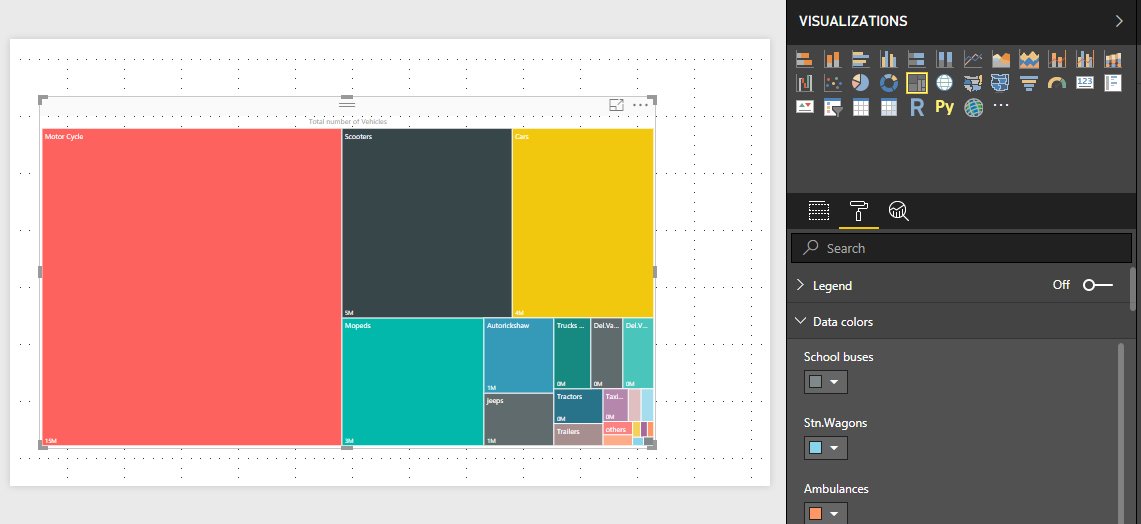Click the highlighted treemap visual icon
This screenshot has width=1141, height=524.
pyautogui.click(x=917, y=83)
